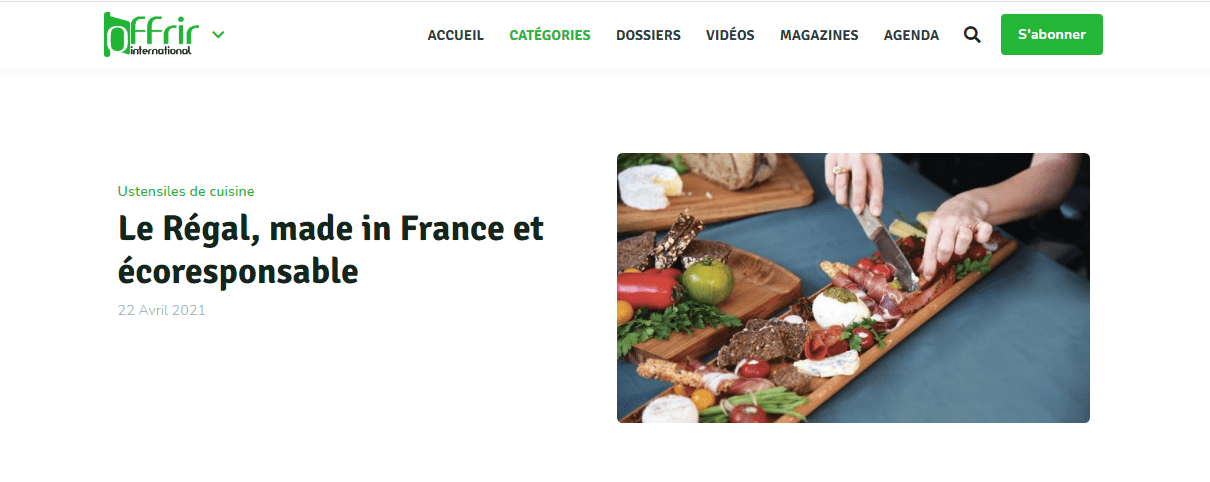Select Dossiers in the navigation bar
The height and width of the screenshot is (482, 1210).
[x=648, y=35]
